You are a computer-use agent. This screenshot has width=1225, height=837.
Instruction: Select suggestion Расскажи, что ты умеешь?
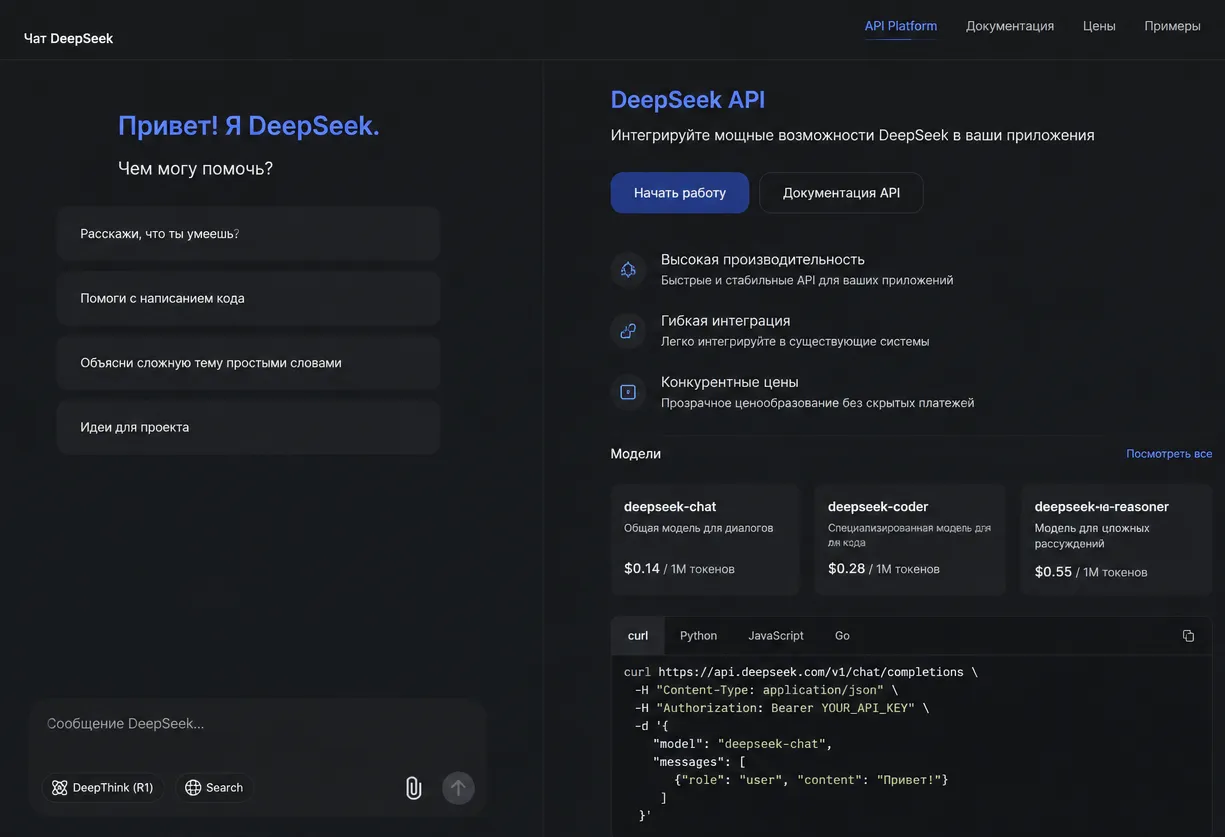tap(248, 234)
